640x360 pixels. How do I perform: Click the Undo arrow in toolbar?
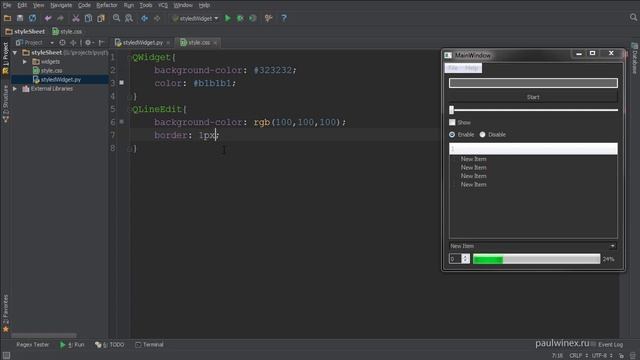pyautogui.click(x=48, y=18)
